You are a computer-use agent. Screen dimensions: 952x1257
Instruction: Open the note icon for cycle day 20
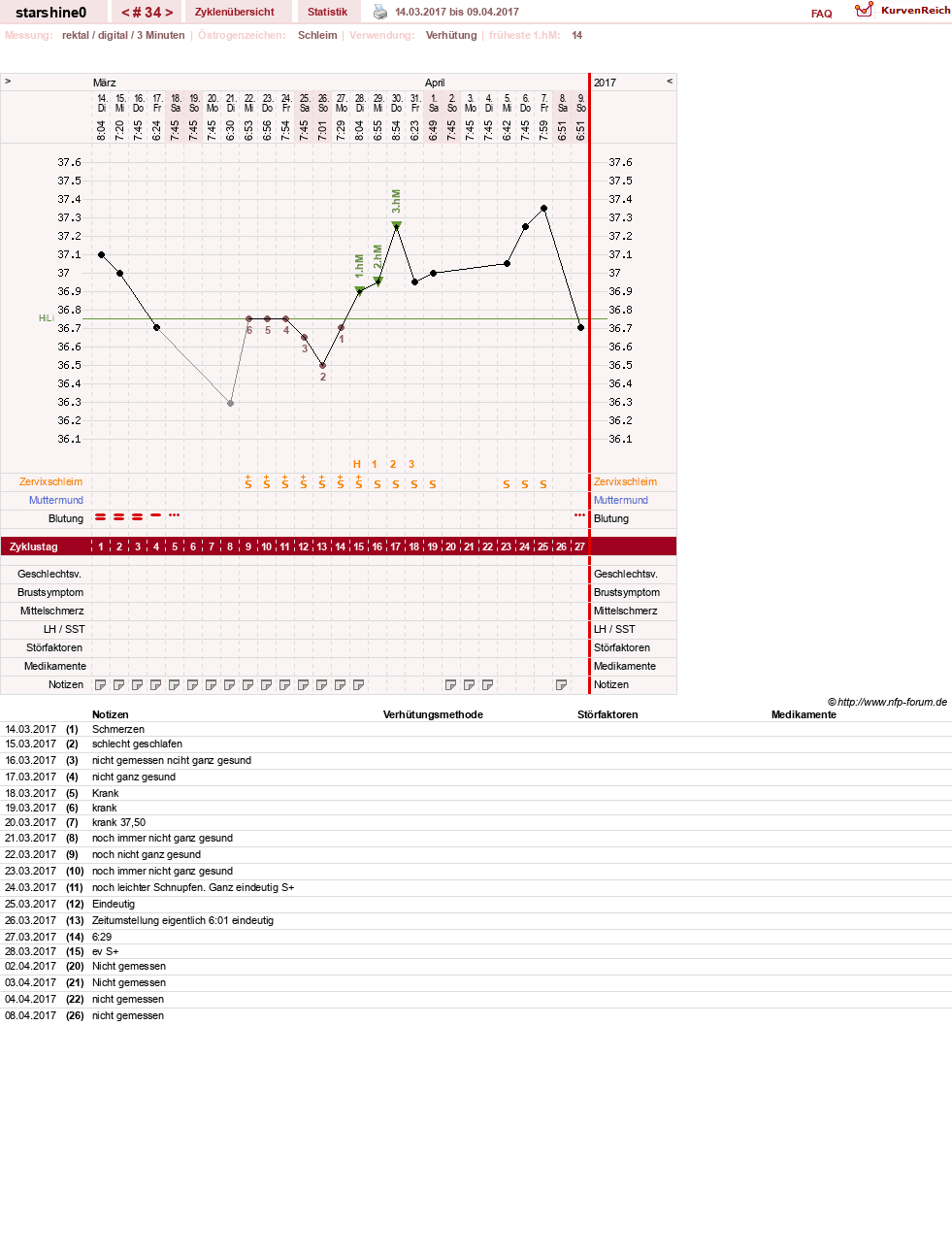click(451, 684)
